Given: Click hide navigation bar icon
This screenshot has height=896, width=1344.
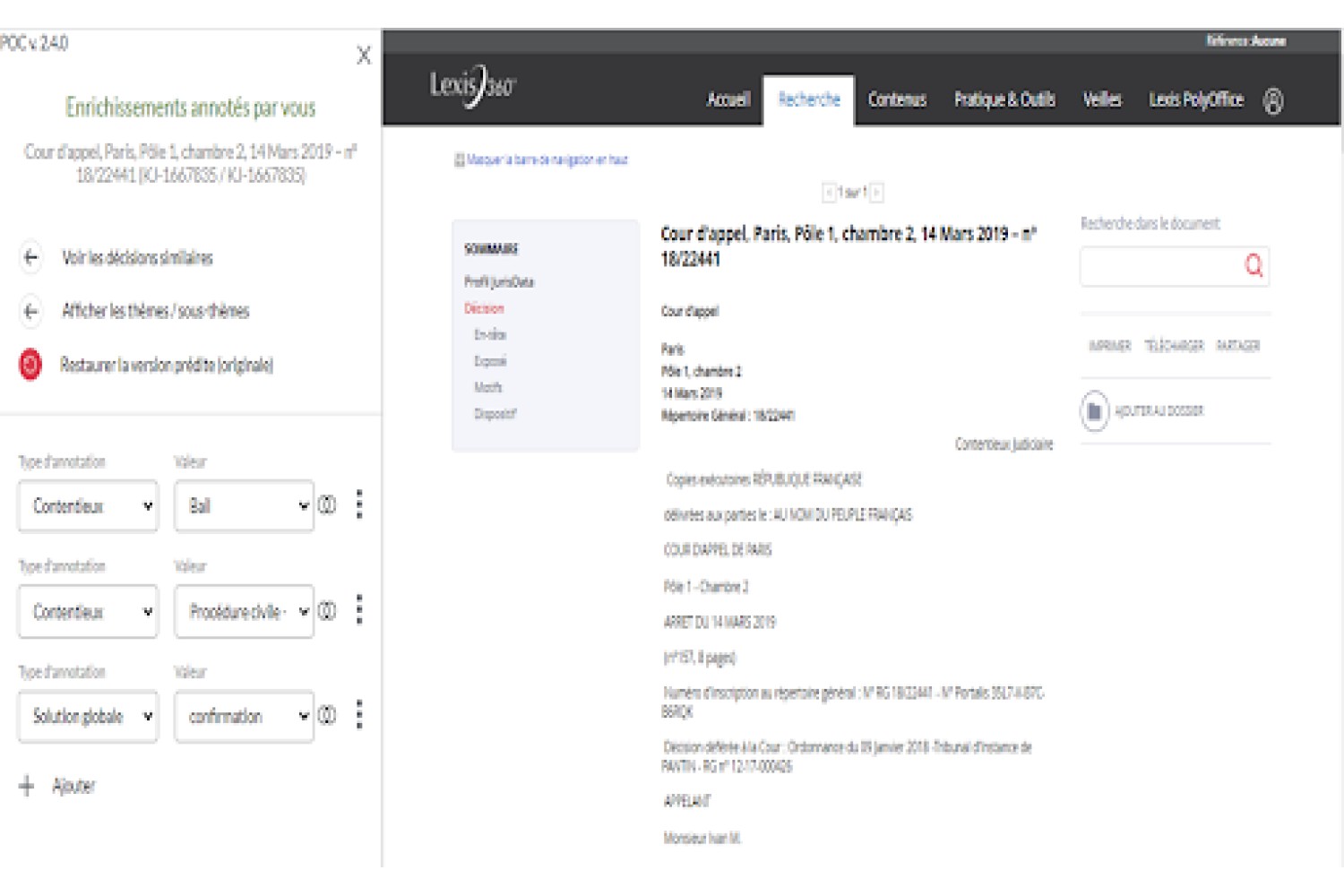Looking at the screenshot, I should 460,160.
